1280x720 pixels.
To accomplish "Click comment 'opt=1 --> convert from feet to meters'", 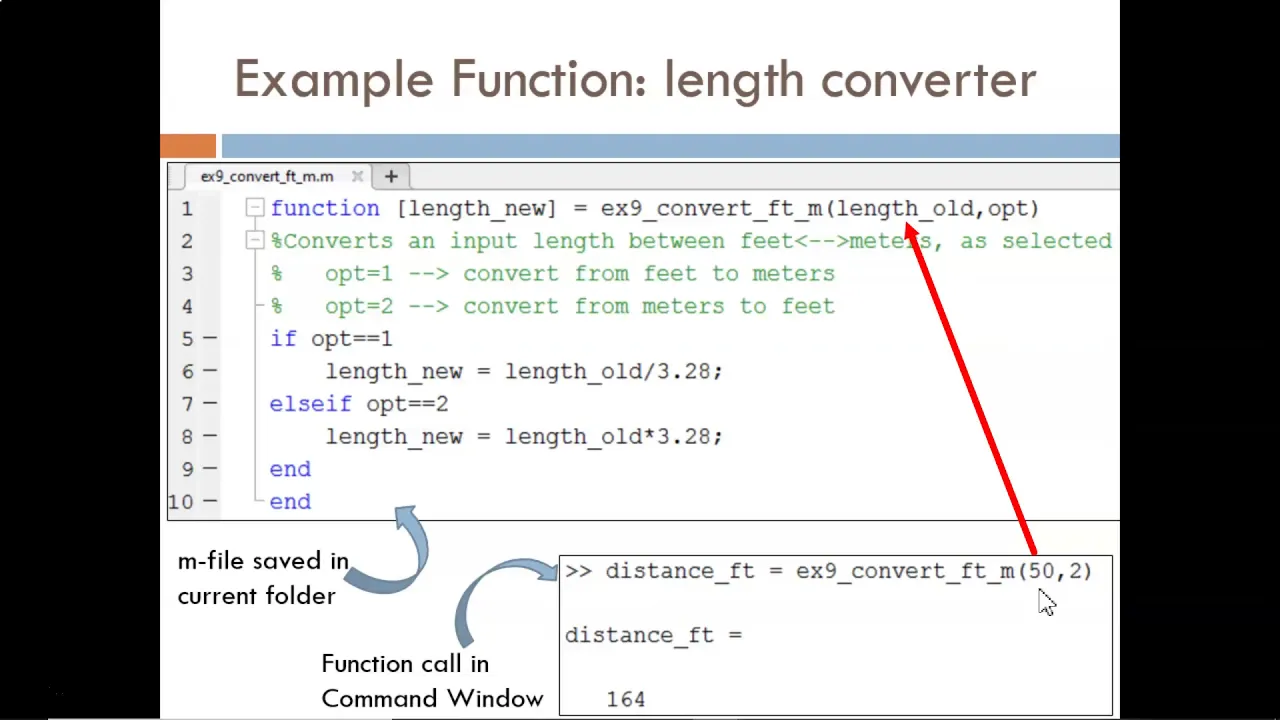I will [x=580, y=273].
